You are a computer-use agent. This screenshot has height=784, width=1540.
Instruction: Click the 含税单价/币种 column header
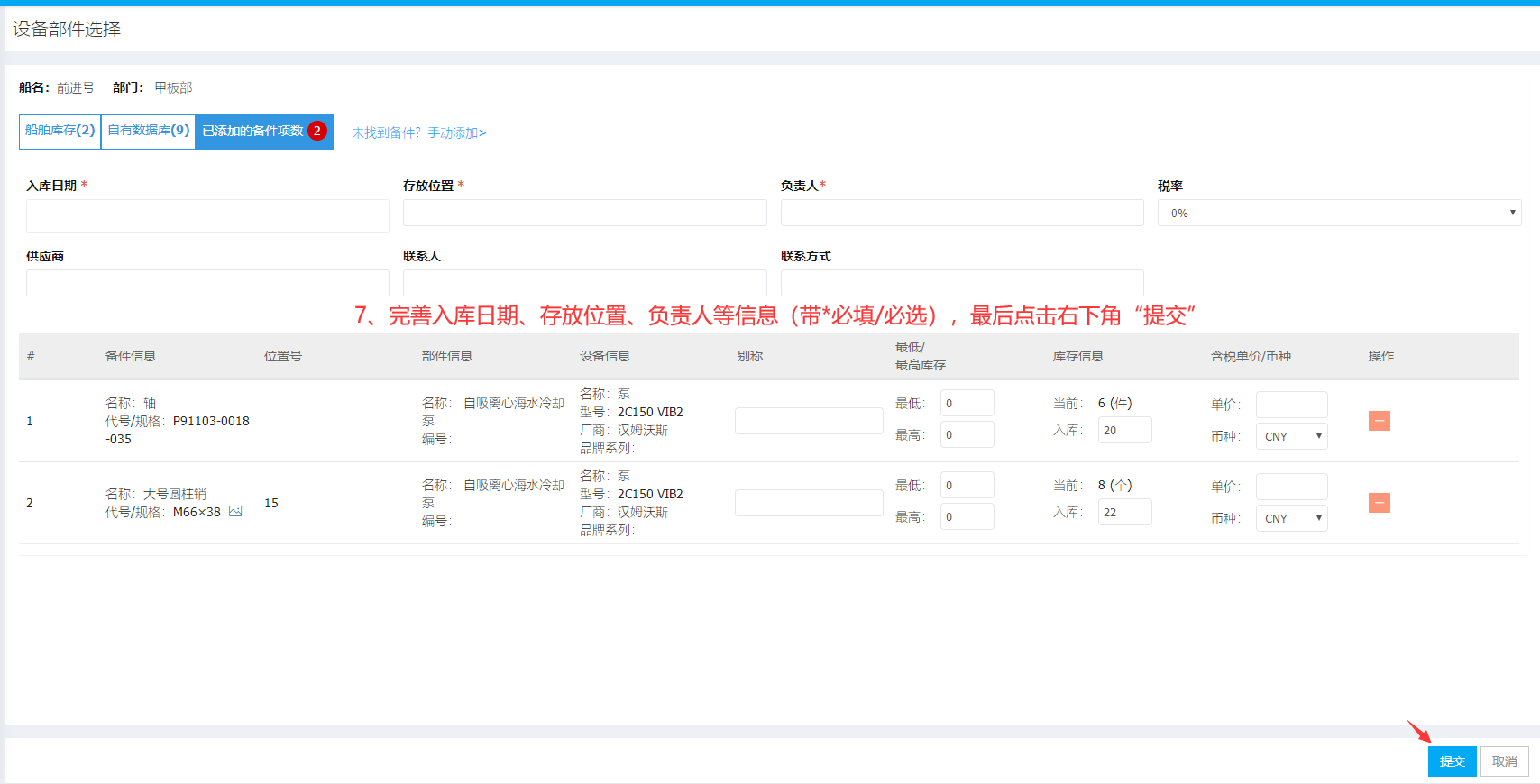pos(1251,356)
